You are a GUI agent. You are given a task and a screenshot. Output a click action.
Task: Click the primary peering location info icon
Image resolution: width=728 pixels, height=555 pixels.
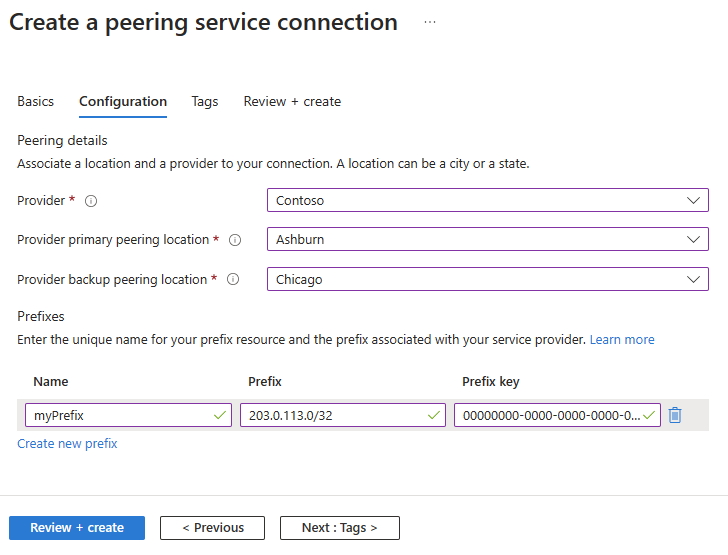pyautogui.click(x=235, y=240)
